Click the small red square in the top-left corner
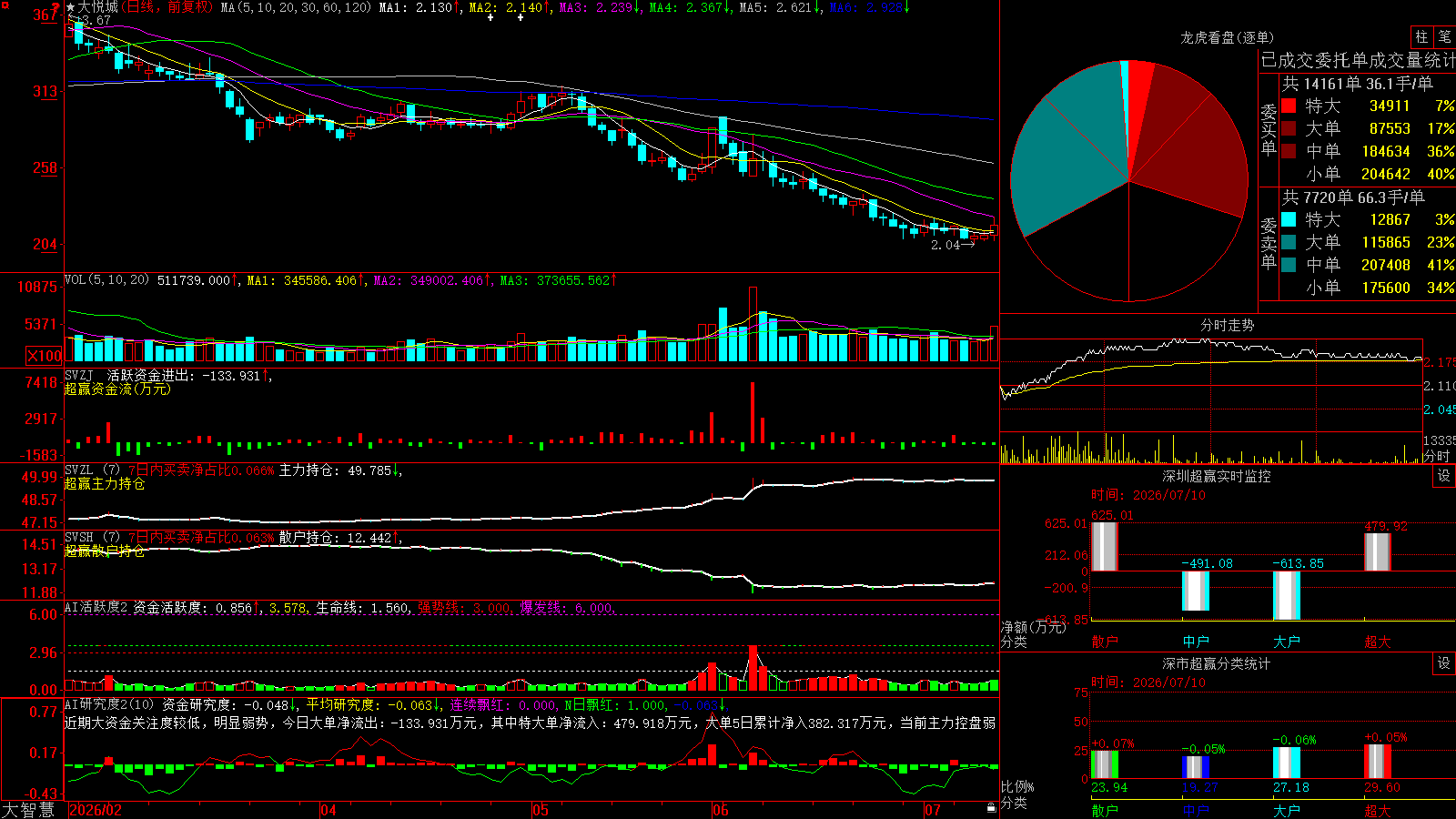Image resolution: width=1456 pixels, height=819 pixels. 5,5
